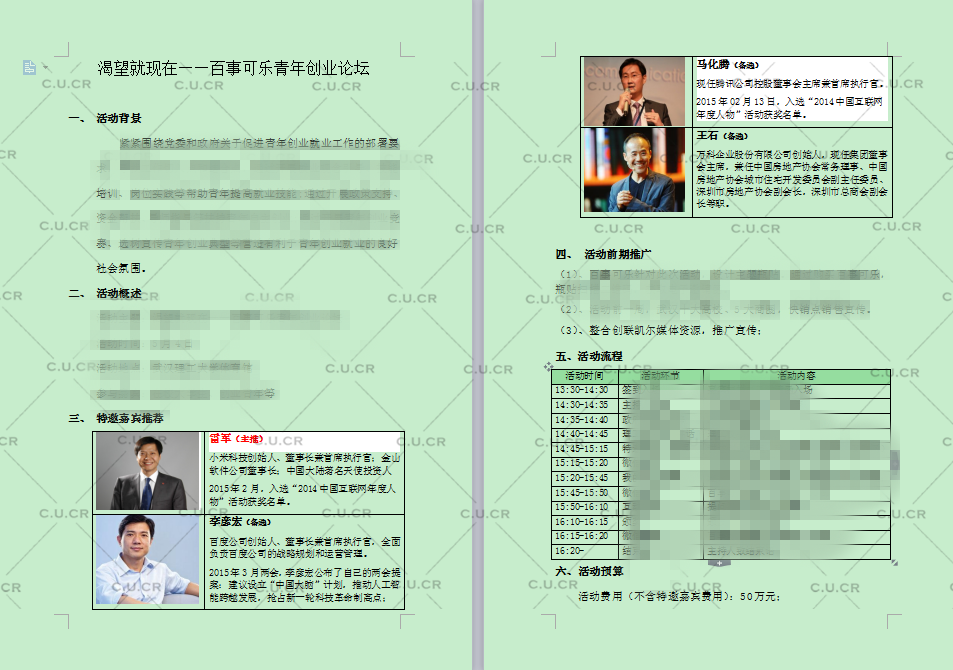Click the name 李彦宏（备选）
953x670 pixels.
(240, 522)
